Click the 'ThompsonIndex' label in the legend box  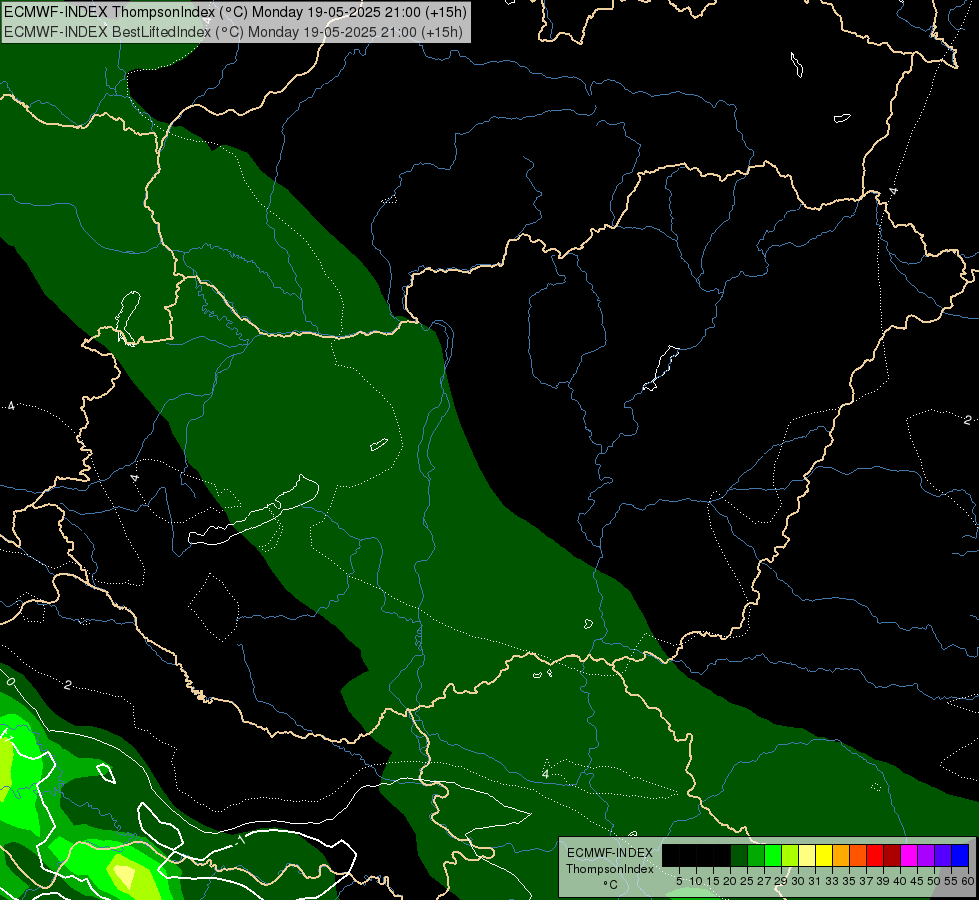coord(610,869)
